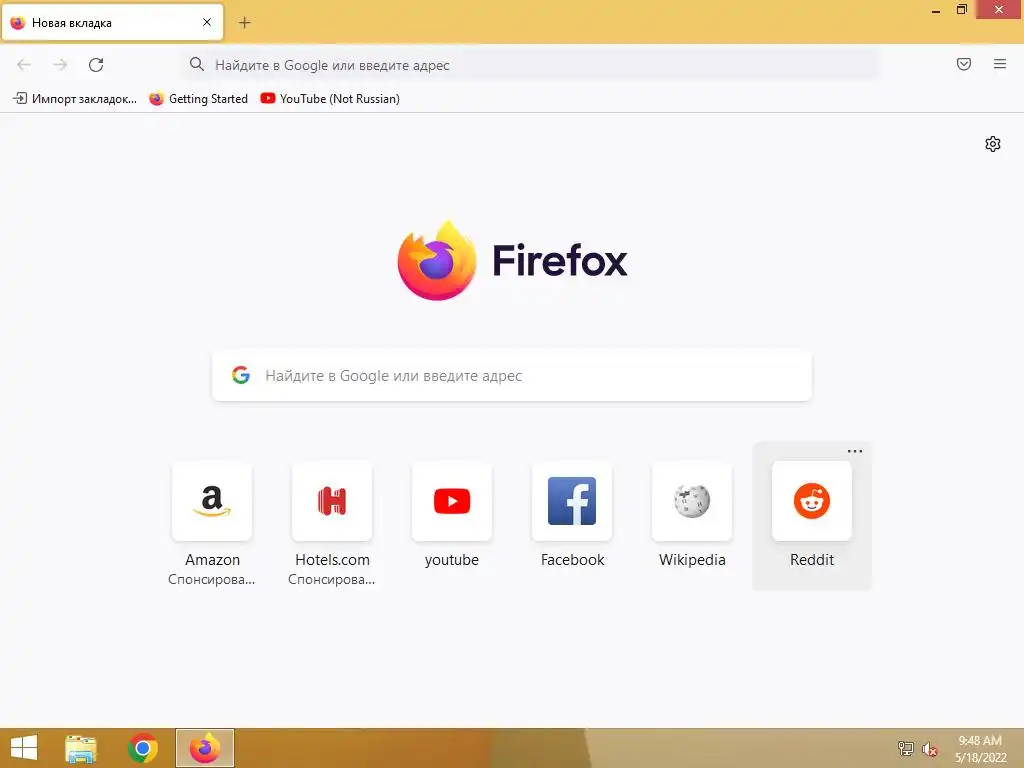Open YouTube (Not Russian) bookmark
Image resolution: width=1024 pixels, height=768 pixels.
(330, 99)
